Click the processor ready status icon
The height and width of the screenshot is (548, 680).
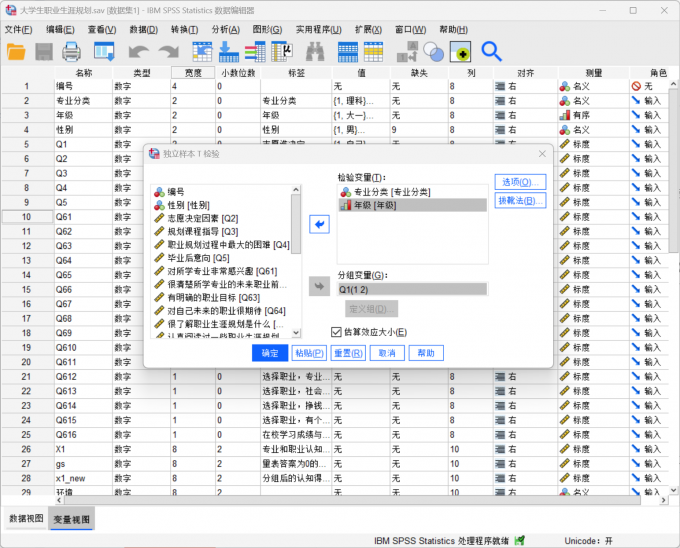pos(519,540)
